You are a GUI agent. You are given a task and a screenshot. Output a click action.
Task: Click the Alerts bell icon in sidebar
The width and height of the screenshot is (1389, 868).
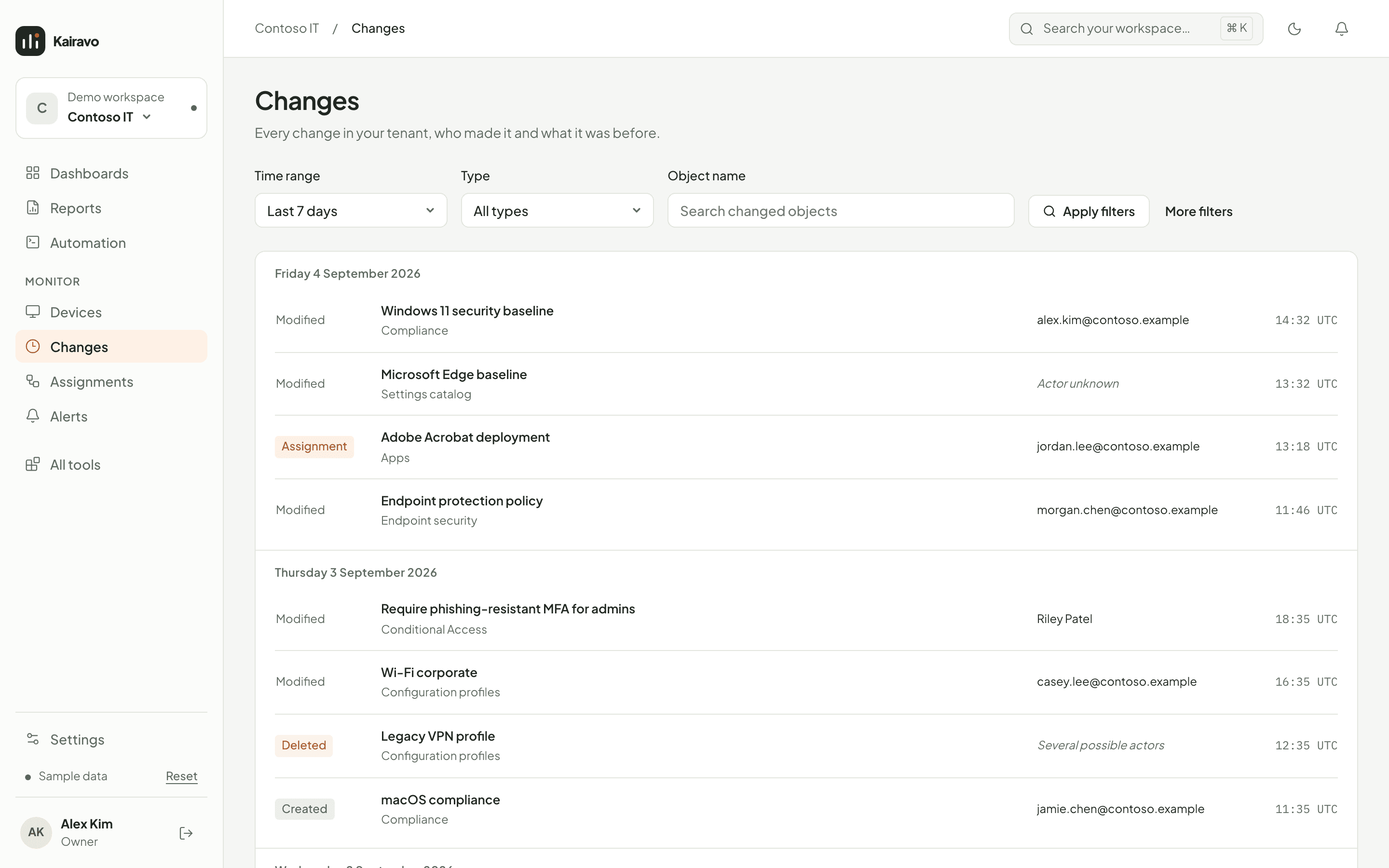pos(33,416)
